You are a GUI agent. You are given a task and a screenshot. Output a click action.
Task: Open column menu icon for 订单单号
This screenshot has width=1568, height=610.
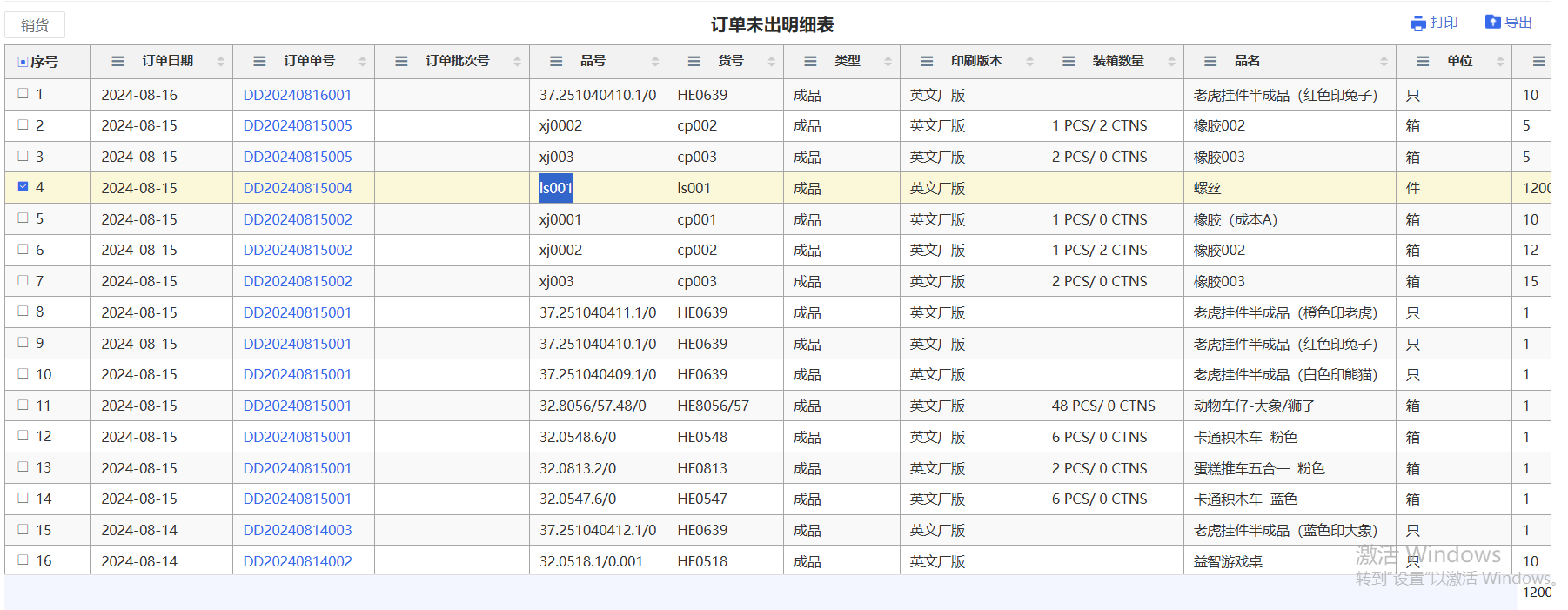259,61
